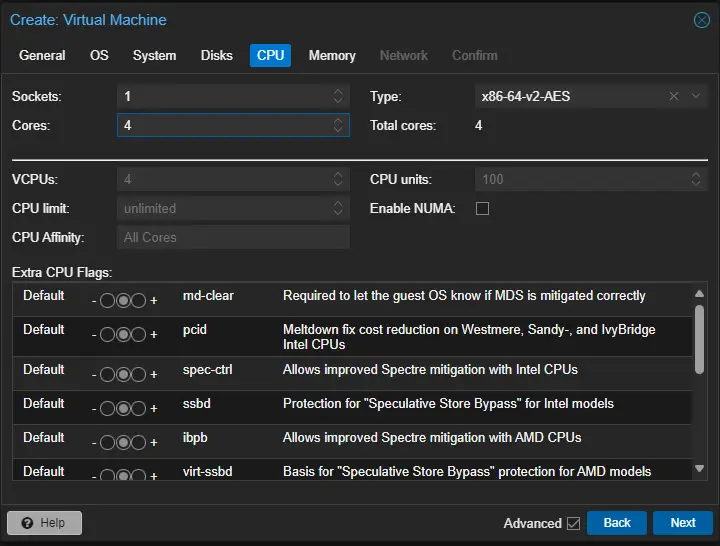The image size is (720, 546).
Task: Decrease Cores value with down arrow
Action: (x=339, y=130)
